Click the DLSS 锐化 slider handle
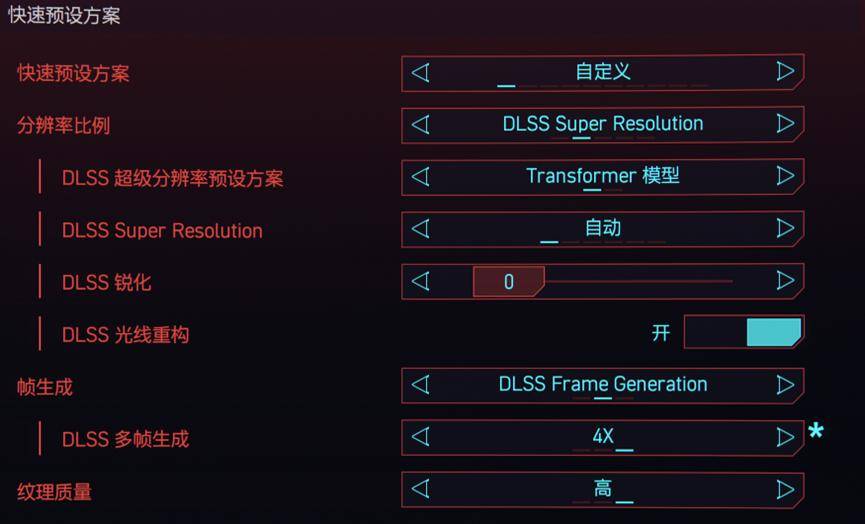This screenshot has height=524, width=865. coord(508,281)
